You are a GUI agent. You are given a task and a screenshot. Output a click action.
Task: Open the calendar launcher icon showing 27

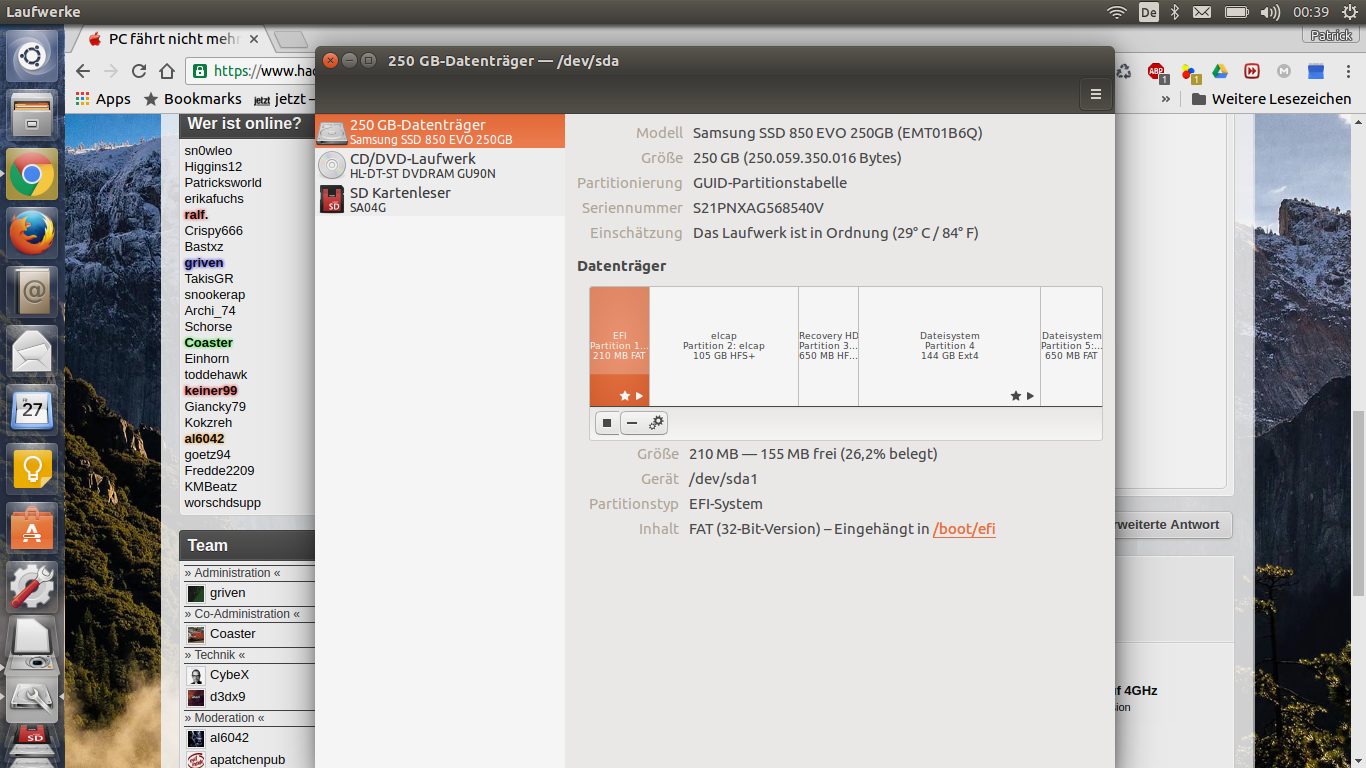[x=32, y=409]
